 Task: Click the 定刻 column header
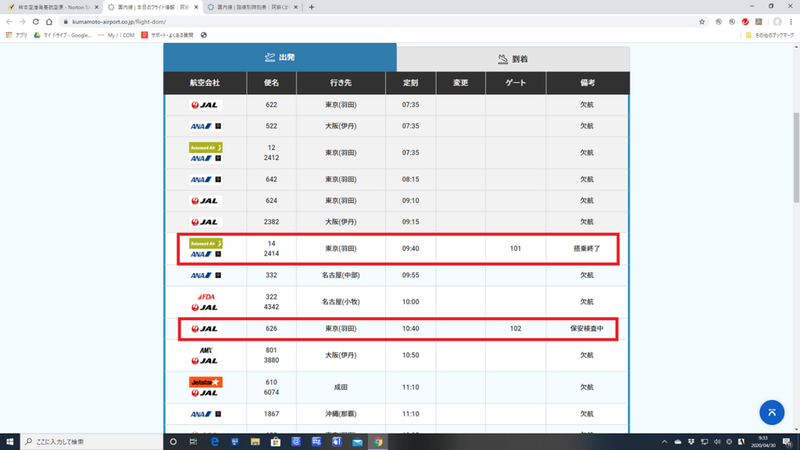(411, 83)
